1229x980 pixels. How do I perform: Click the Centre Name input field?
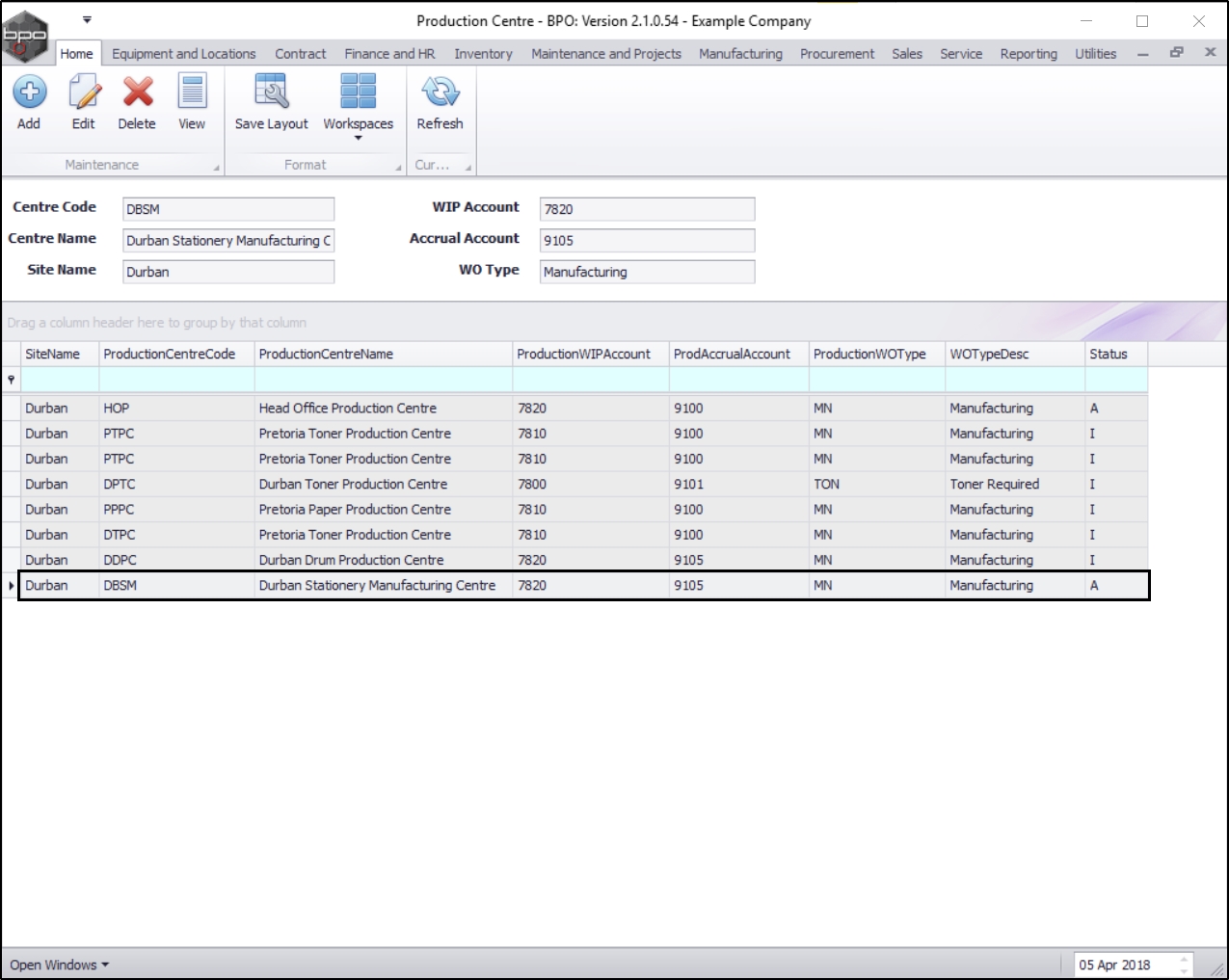click(228, 241)
